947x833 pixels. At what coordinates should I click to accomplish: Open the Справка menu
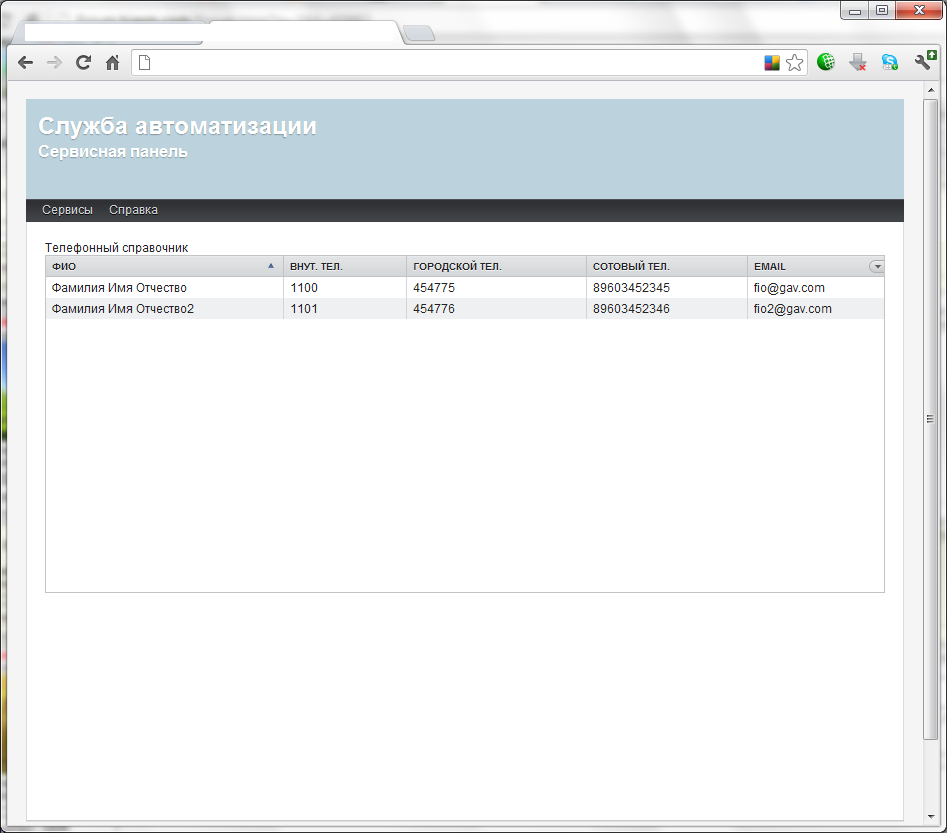[x=133, y=210]
